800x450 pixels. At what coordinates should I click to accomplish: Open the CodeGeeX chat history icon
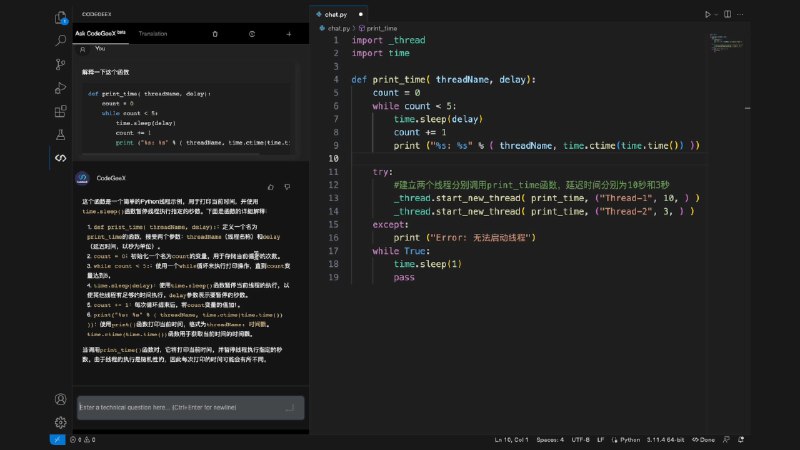pyautogui.click(x=253, y=34)
